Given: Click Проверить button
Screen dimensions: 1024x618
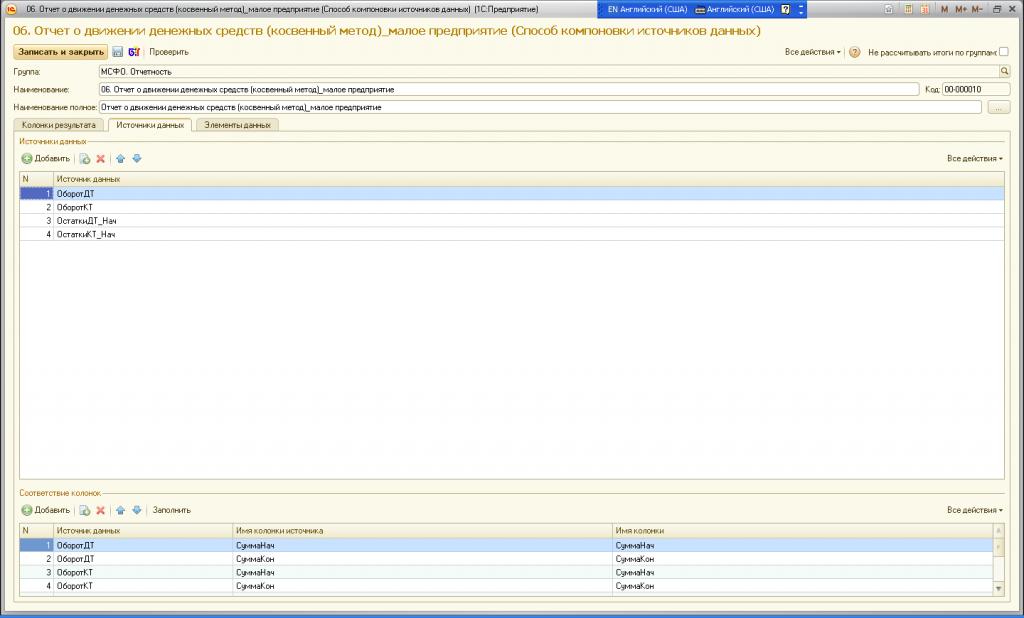Looking at the screenshot, I should [x=168, y=52].
